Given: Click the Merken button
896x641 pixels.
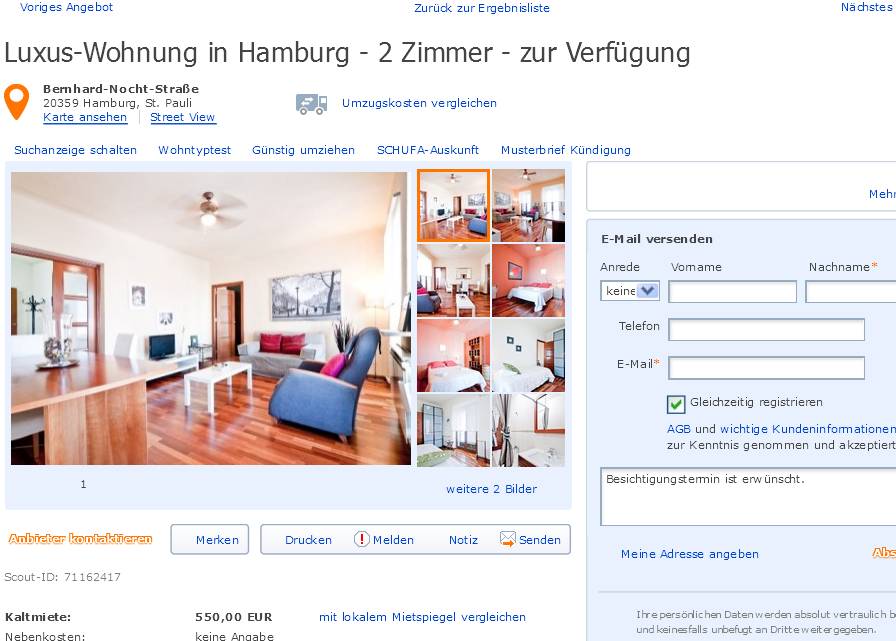Looking at the screenshot, I should coord(210,539).
